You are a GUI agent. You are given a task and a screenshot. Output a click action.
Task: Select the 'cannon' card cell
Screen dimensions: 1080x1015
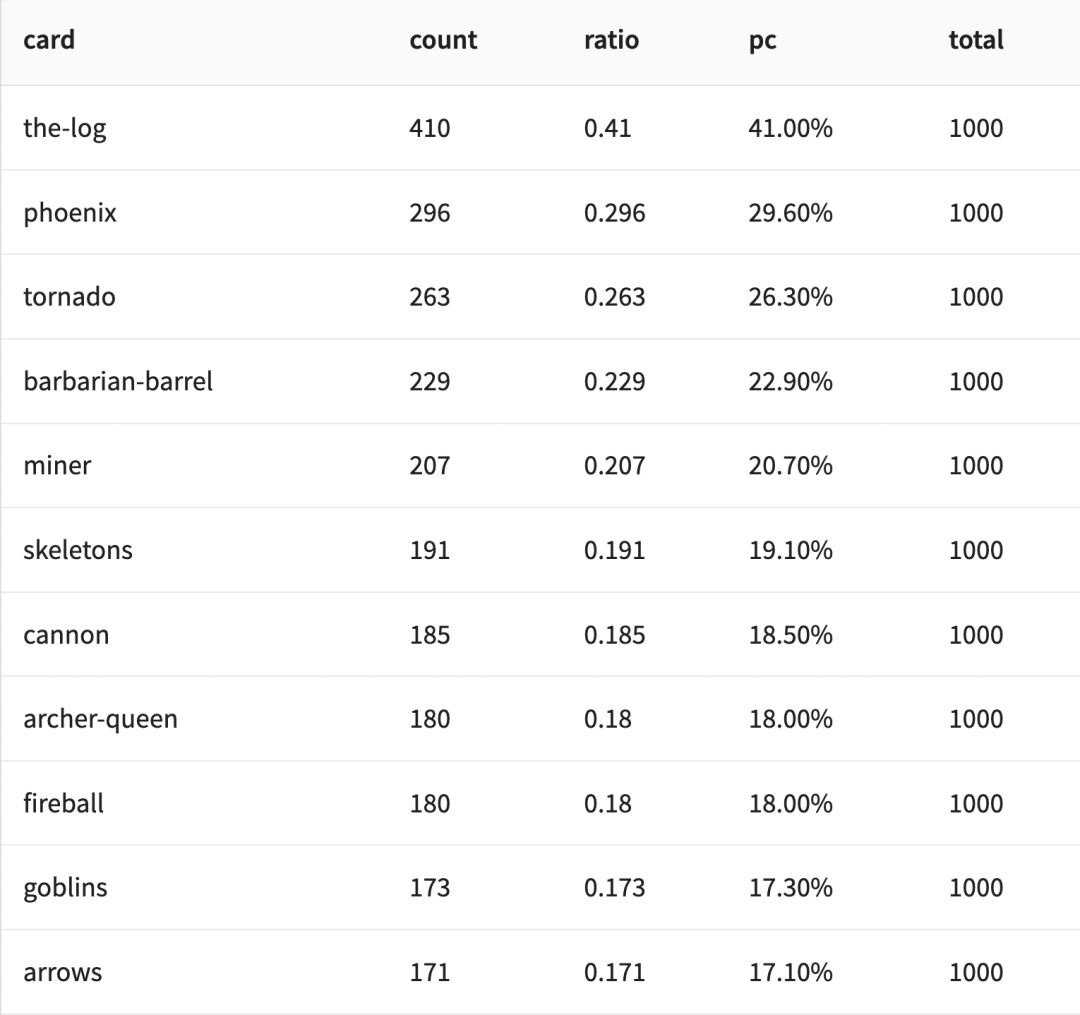(x=66, y=635)
